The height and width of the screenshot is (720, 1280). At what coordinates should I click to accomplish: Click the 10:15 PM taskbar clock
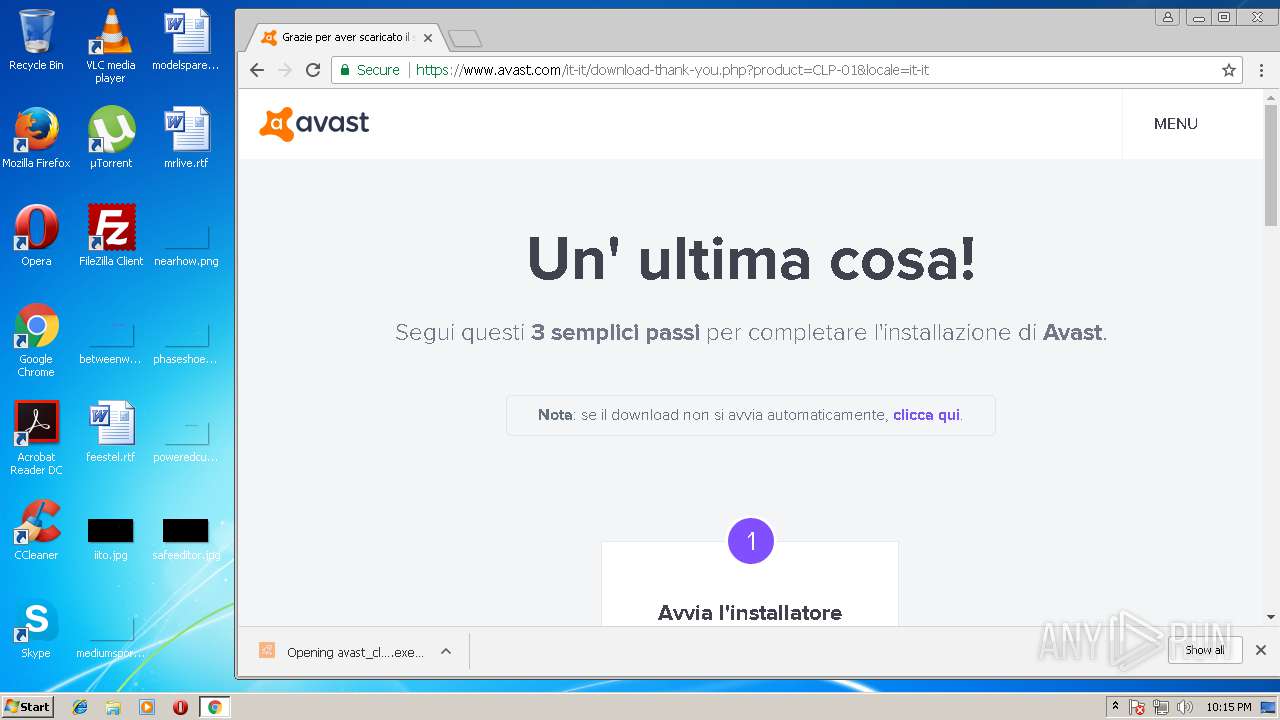click(x=1229, y=707)
